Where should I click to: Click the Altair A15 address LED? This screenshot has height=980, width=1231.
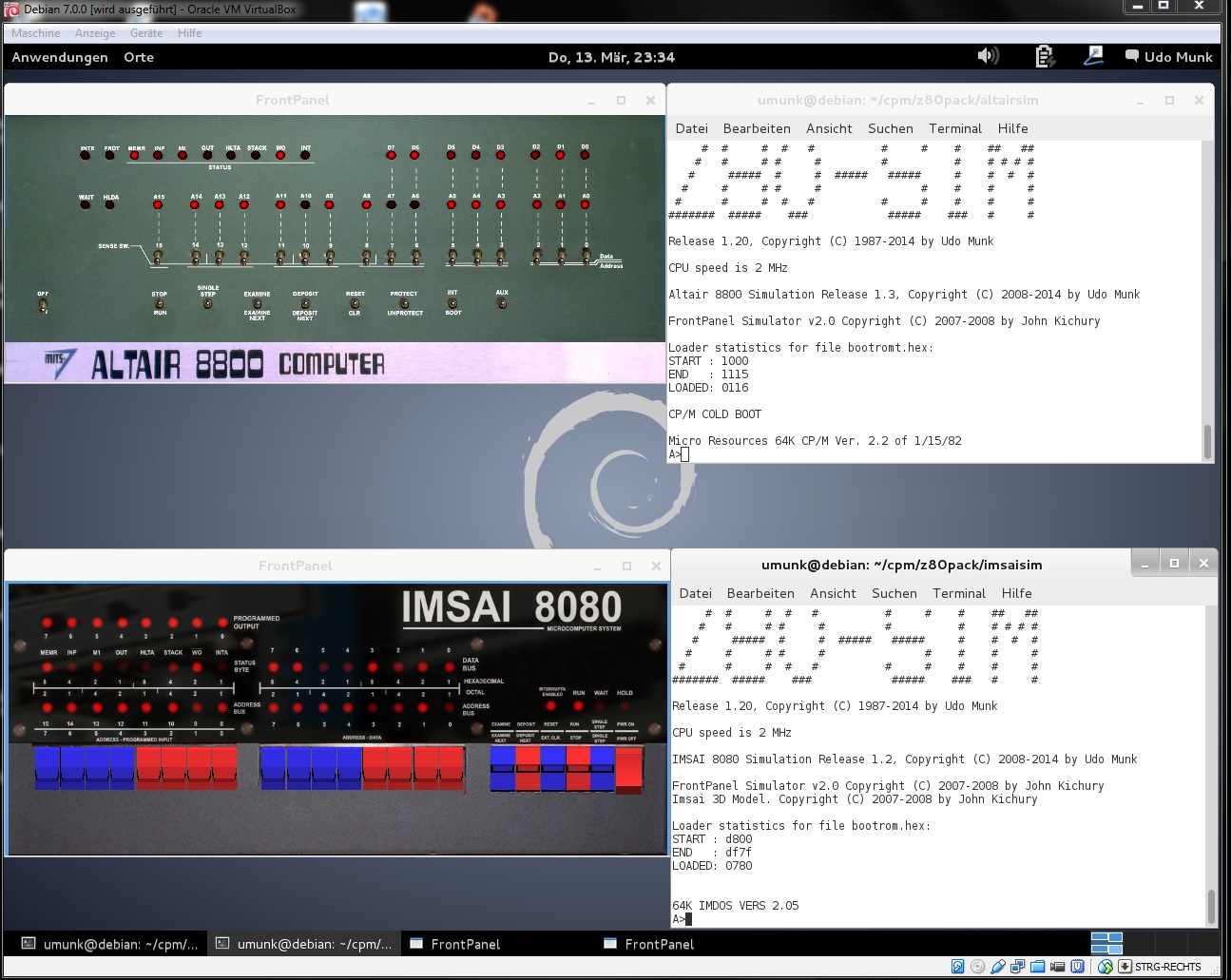[x=159, y=204]
